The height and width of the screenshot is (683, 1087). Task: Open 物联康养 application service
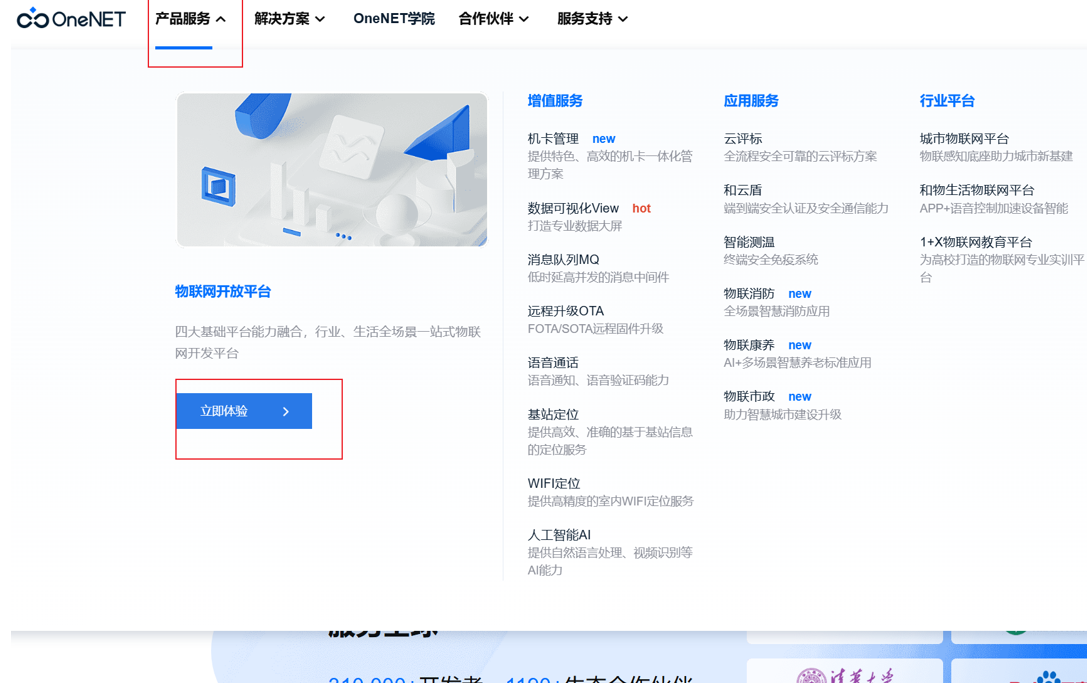[x=749, y=345]
